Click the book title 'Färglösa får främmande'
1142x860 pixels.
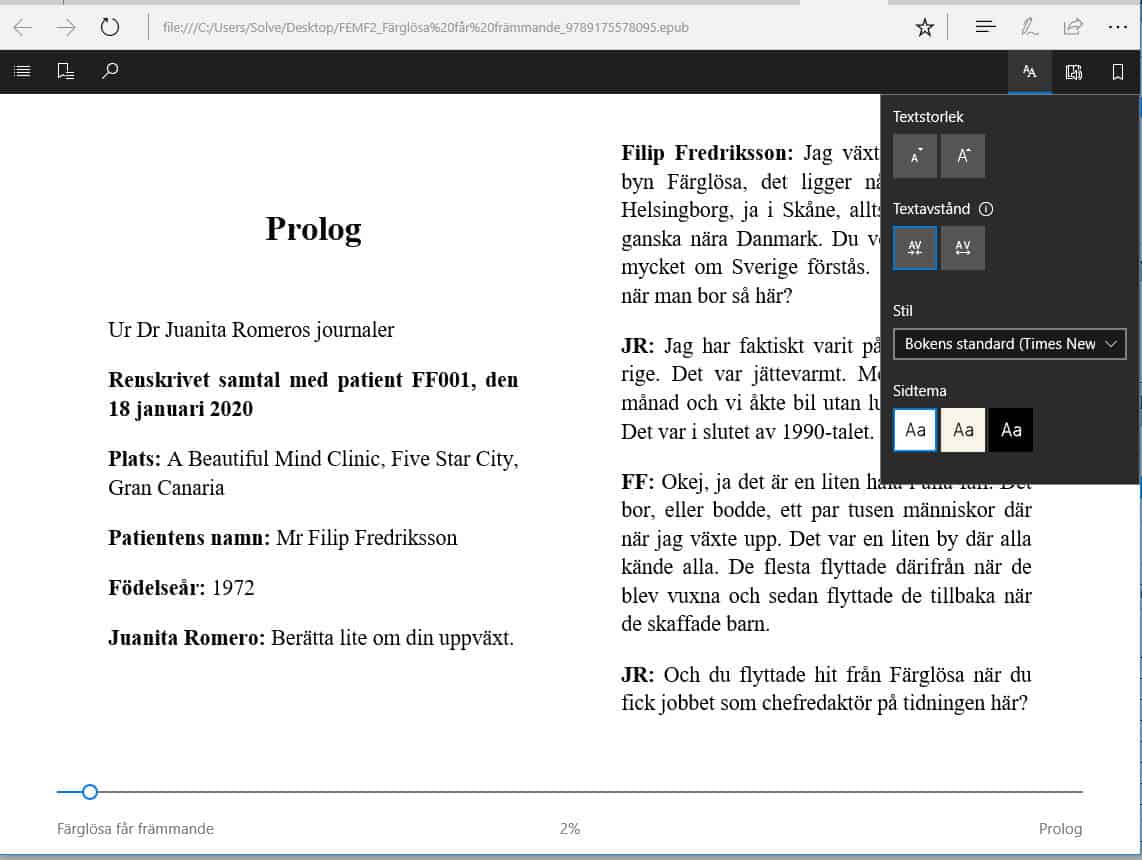(135, 829)
